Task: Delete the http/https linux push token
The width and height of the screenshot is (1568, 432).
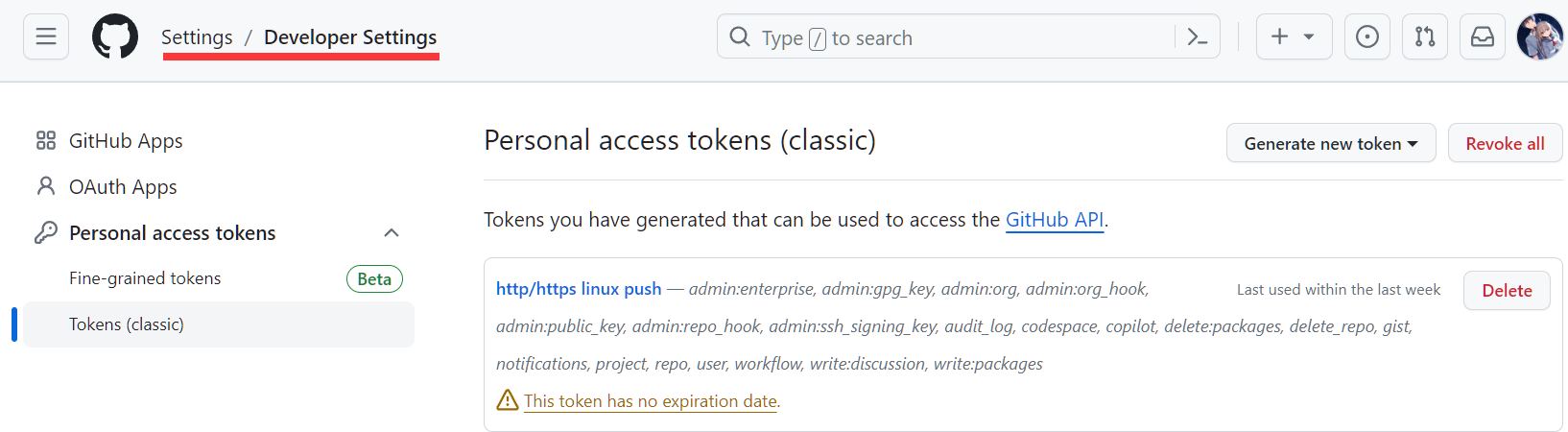Action: (x=1507, y=291)
